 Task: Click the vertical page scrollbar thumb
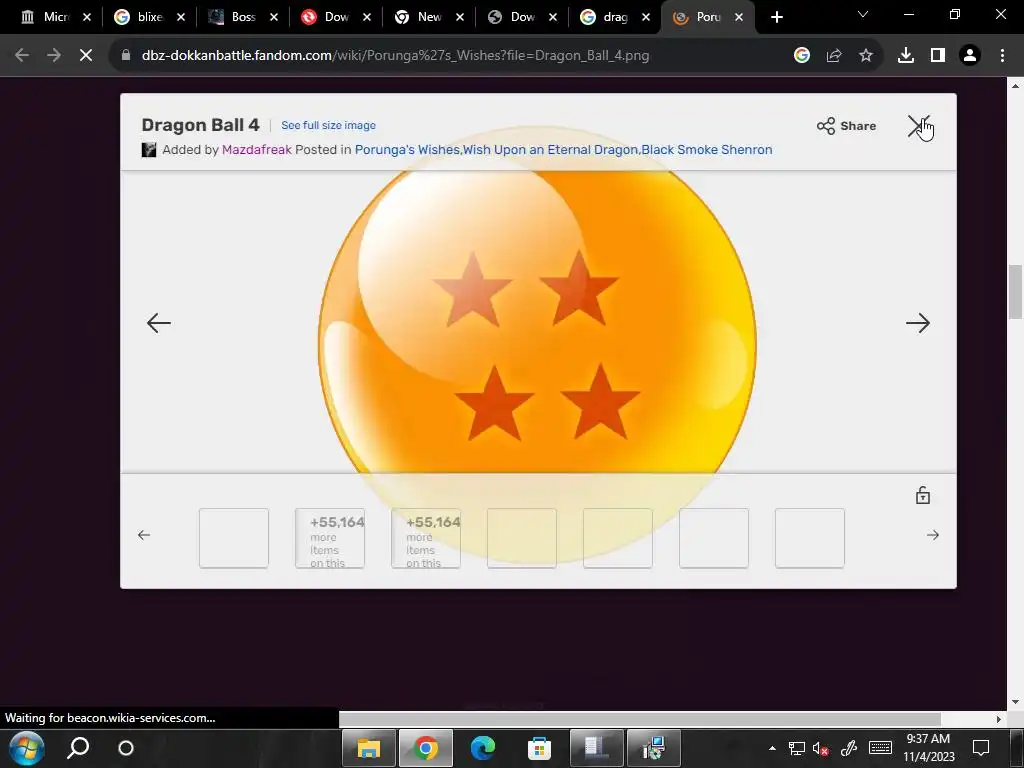1015,292
